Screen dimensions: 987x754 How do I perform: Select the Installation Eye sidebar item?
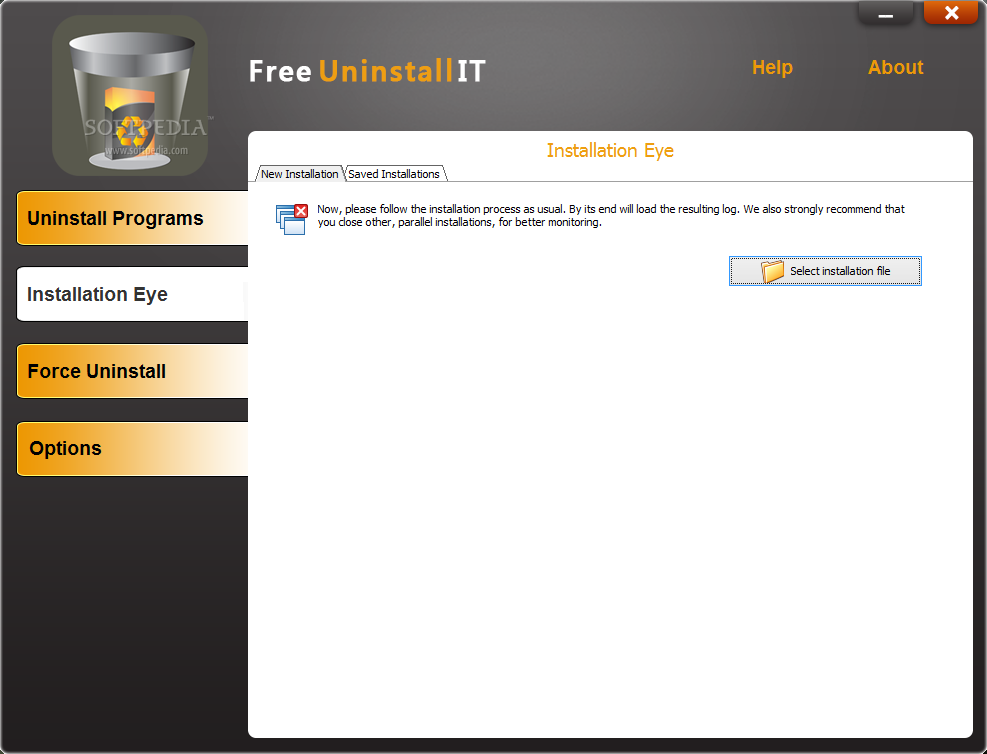coord(132,295)
